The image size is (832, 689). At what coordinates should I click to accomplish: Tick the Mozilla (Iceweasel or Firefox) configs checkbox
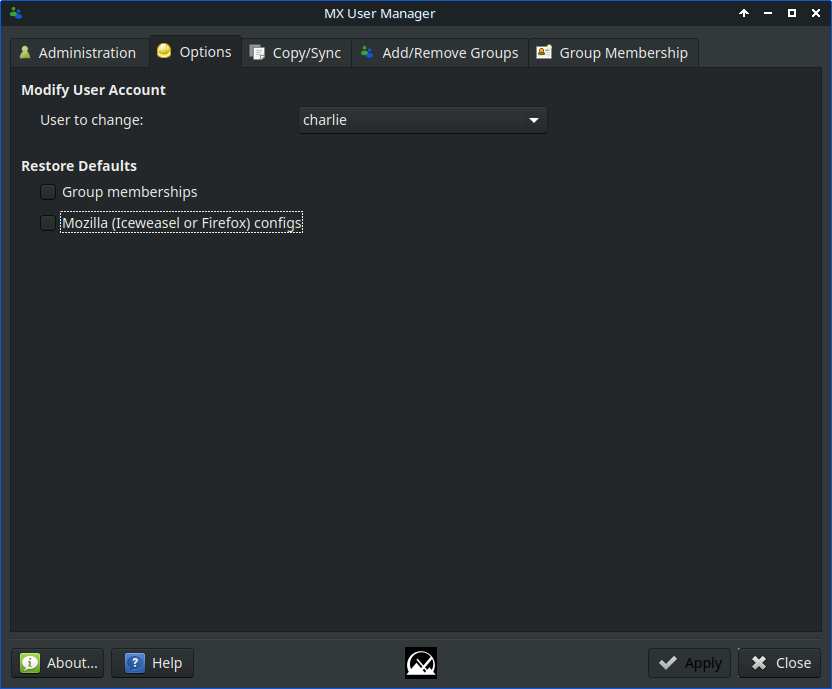48,223
